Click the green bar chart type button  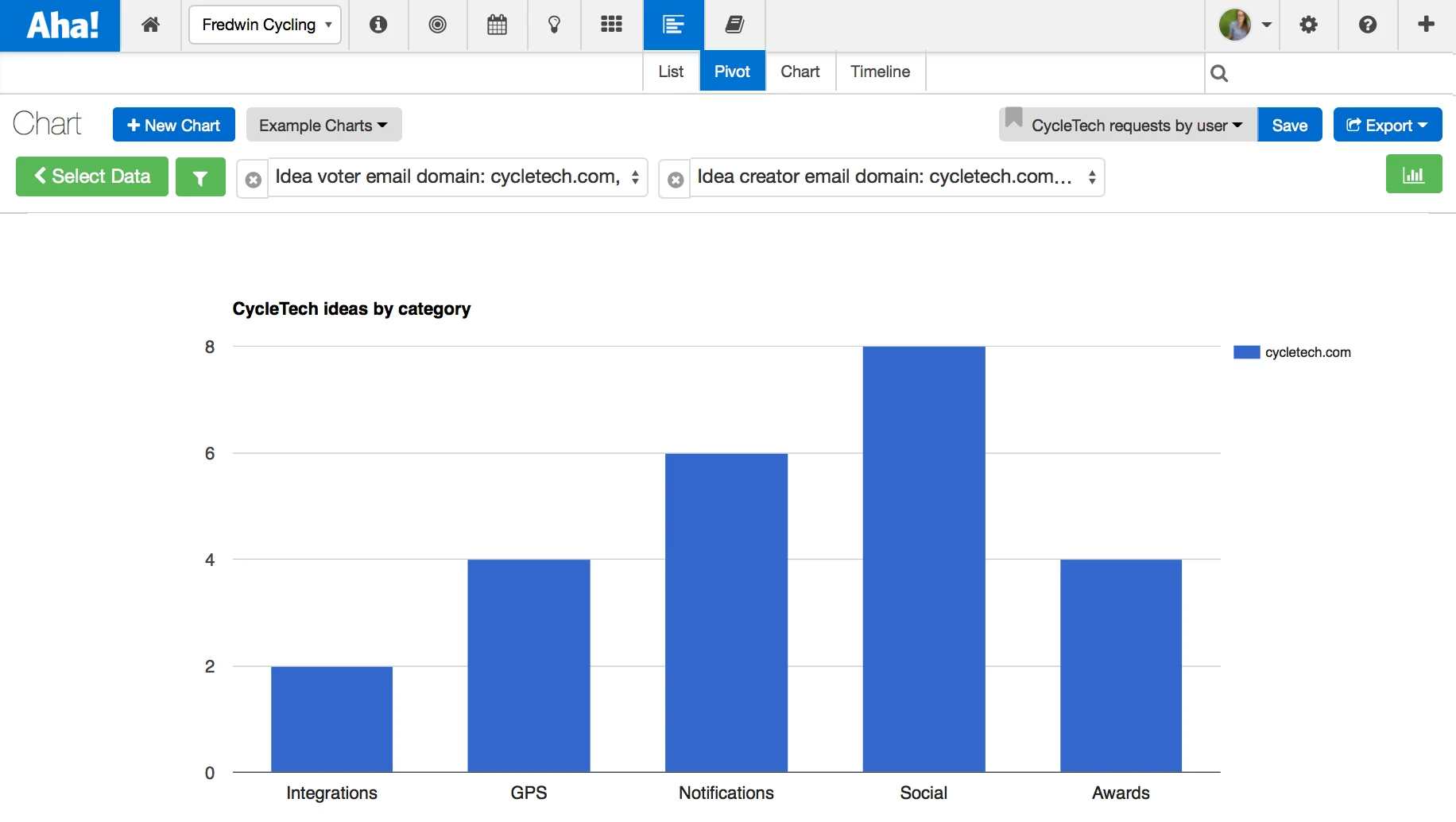click(1414, 174)
